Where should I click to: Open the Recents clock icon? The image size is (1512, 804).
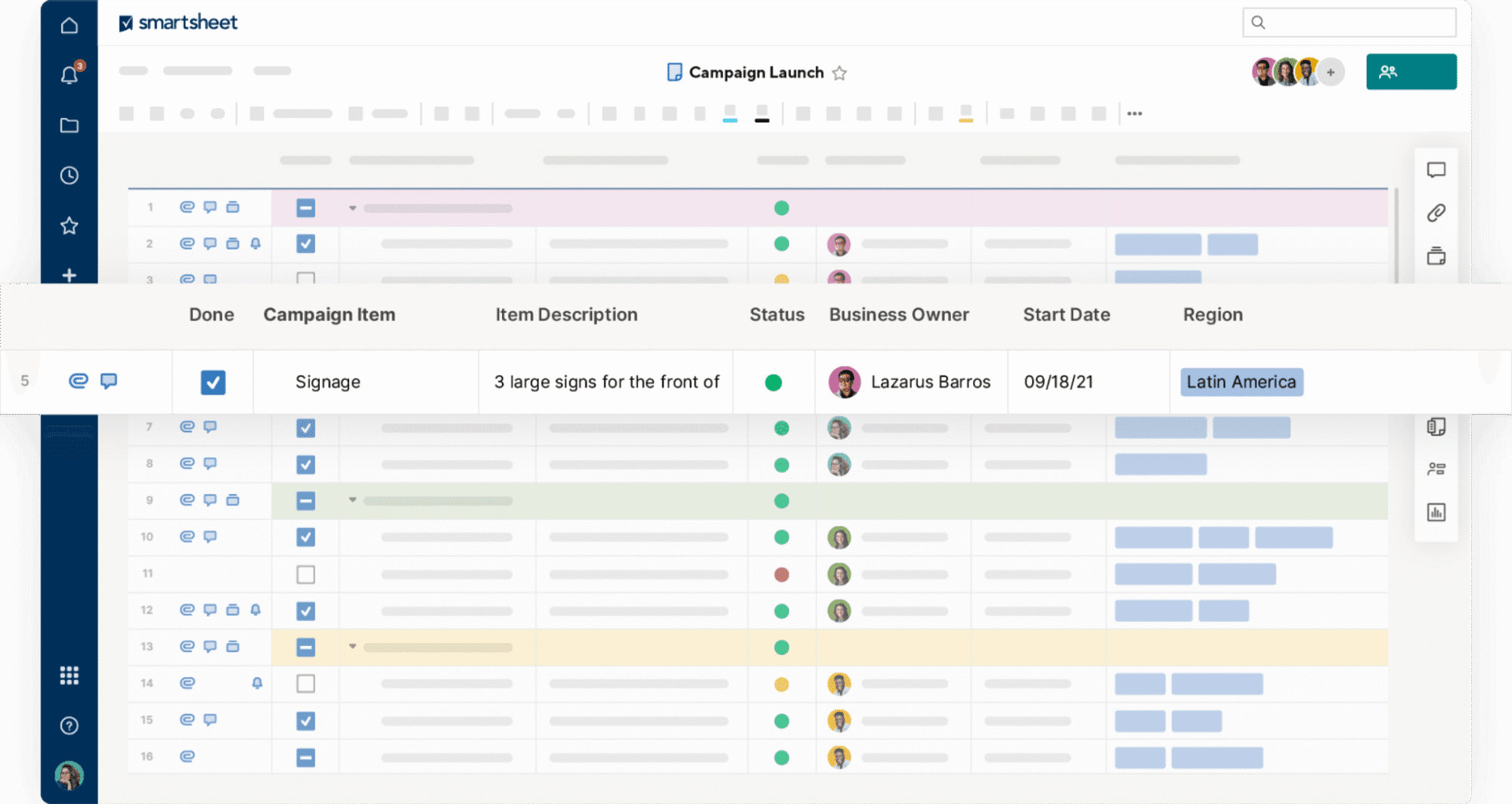click(69, 175)
